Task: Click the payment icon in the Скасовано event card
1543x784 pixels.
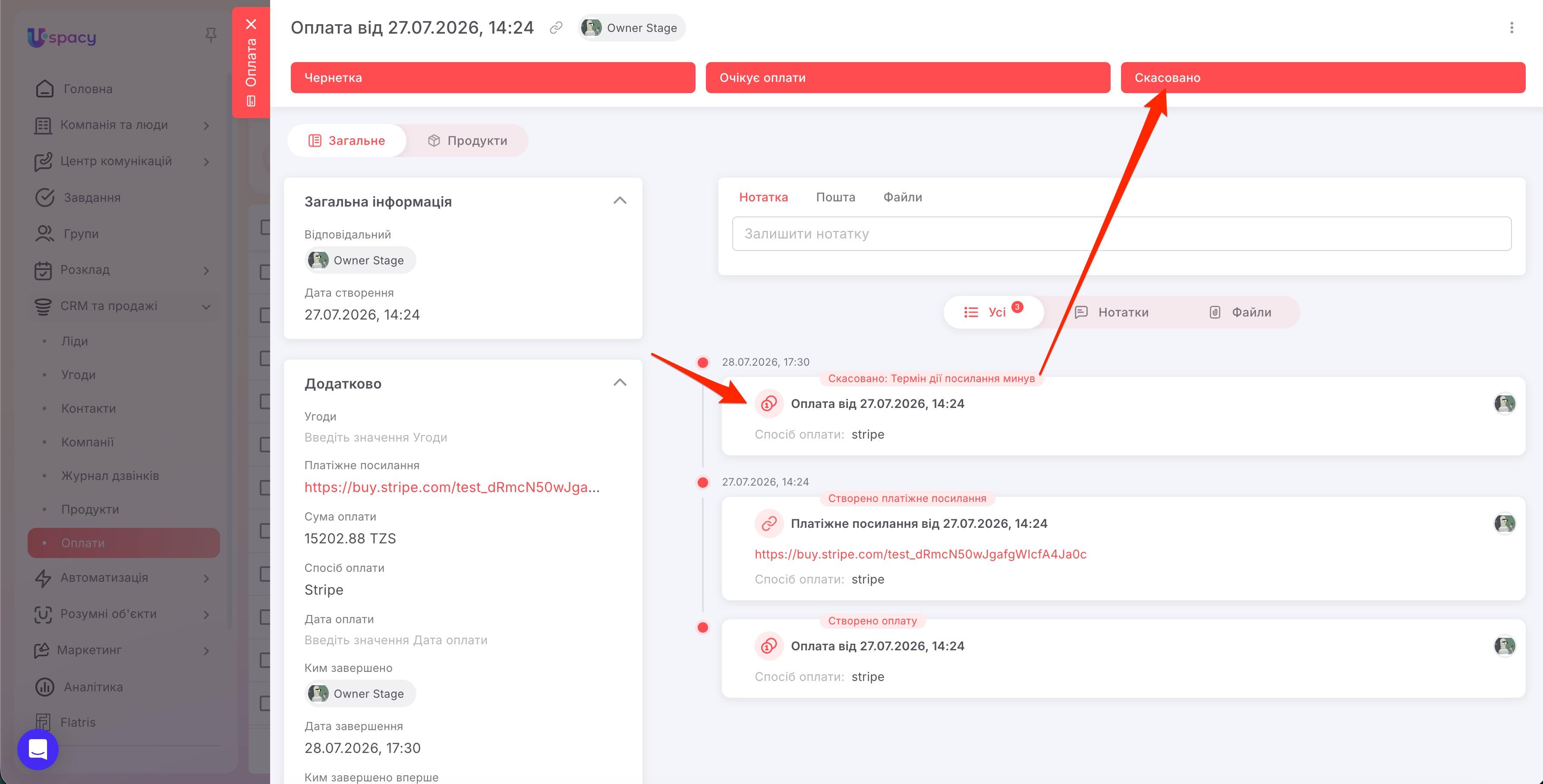Action: pyautogui.click(x=769, y=404)
